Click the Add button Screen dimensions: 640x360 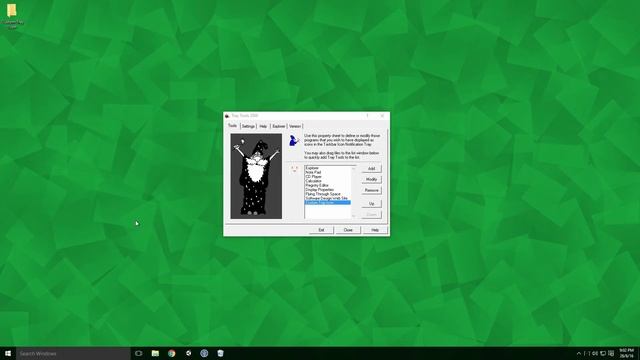tap(371, 169)
